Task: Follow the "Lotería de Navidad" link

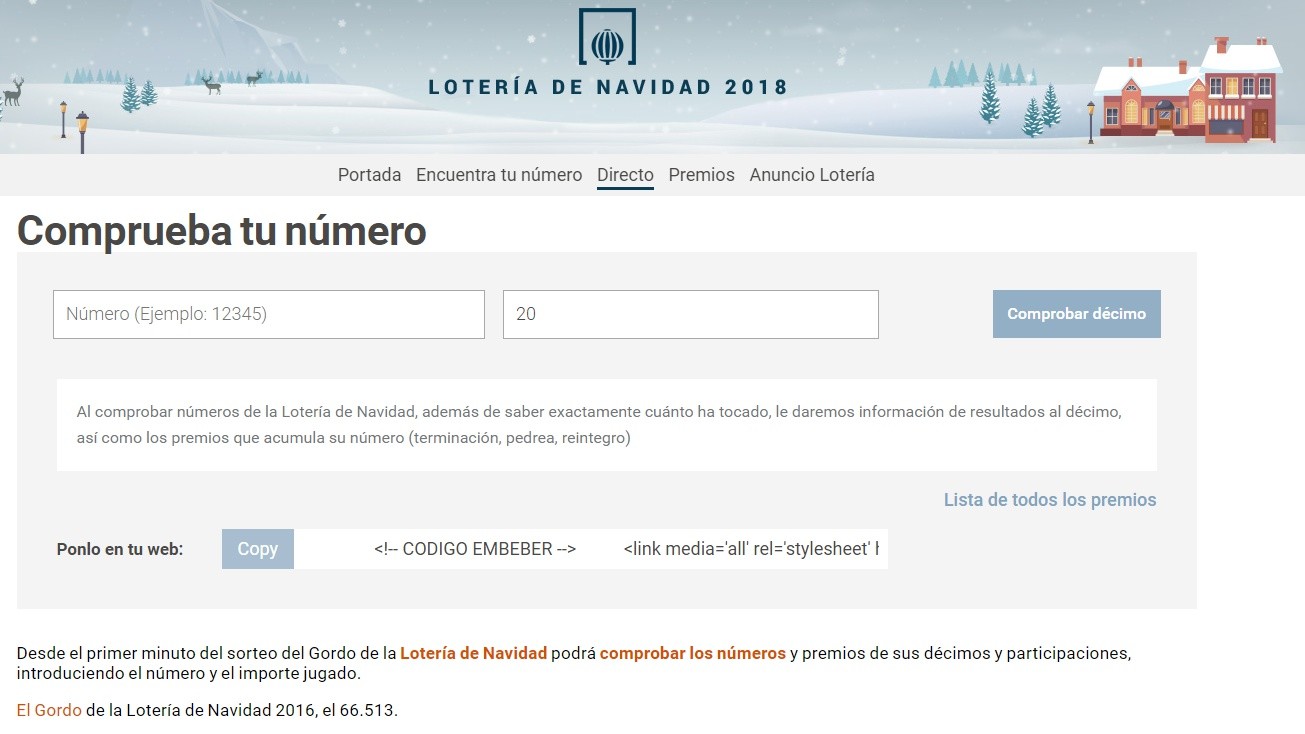Action: 473,653
